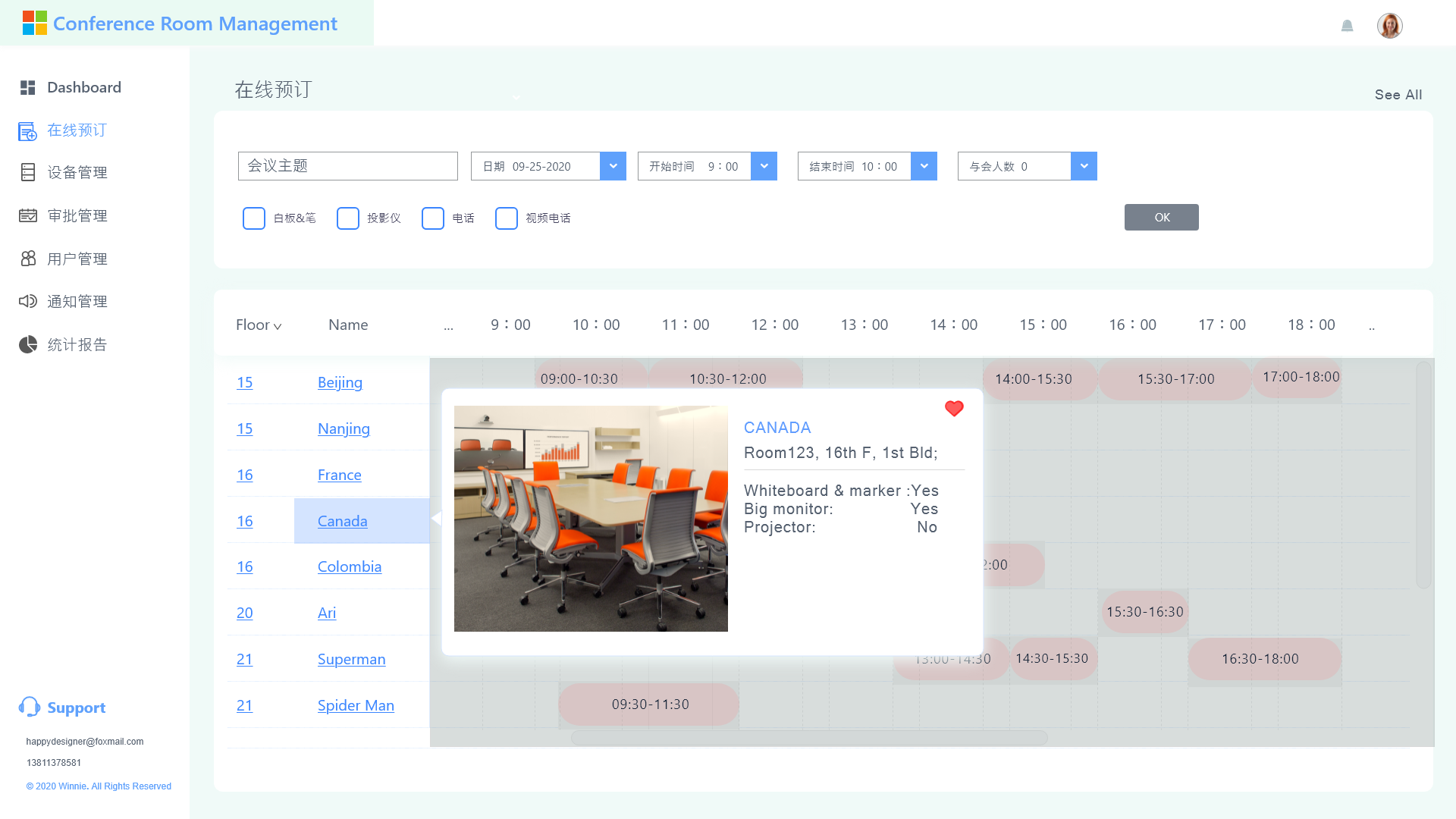Open the Spider Man room link

coord(356,705)
